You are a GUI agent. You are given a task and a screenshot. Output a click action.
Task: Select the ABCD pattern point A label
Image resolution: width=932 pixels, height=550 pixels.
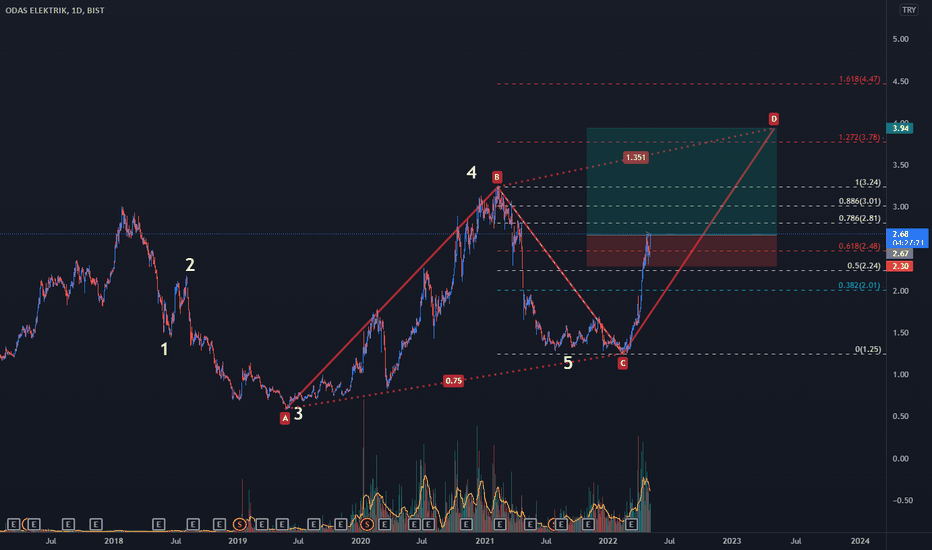285,418
